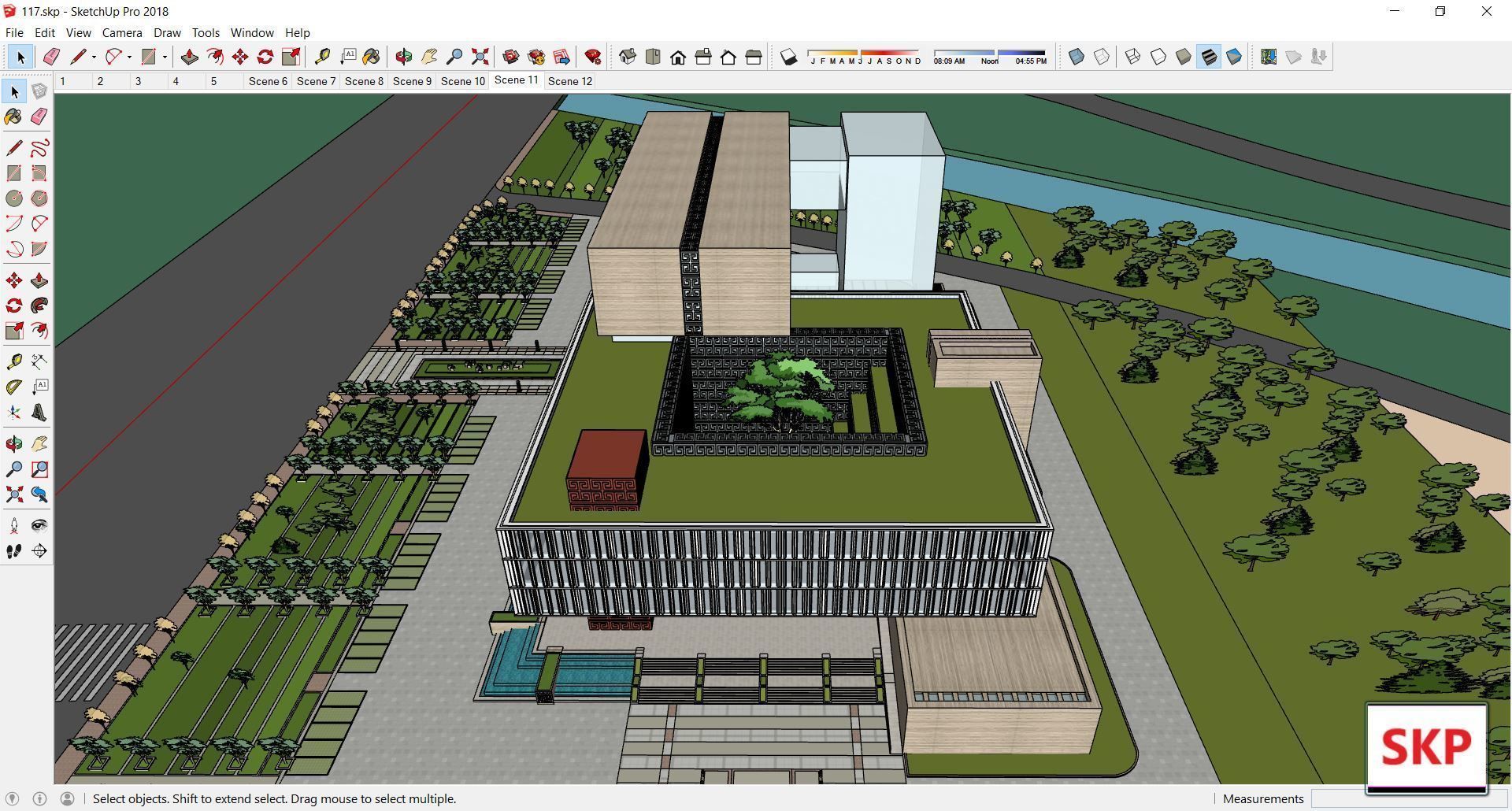Click the geo-location status icon in the status bar
Image resolution: width=1512 pixels, height=811 pixels.
pyautogui.click(x=13, y=798)
